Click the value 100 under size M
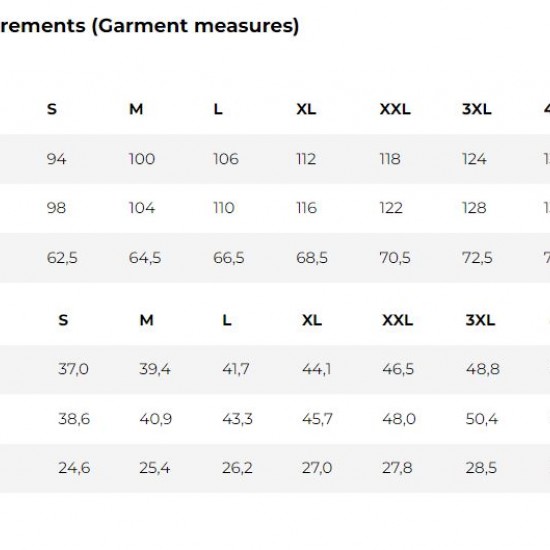The width and height of the screenshot is (550, 550). [x=142, y=159]
